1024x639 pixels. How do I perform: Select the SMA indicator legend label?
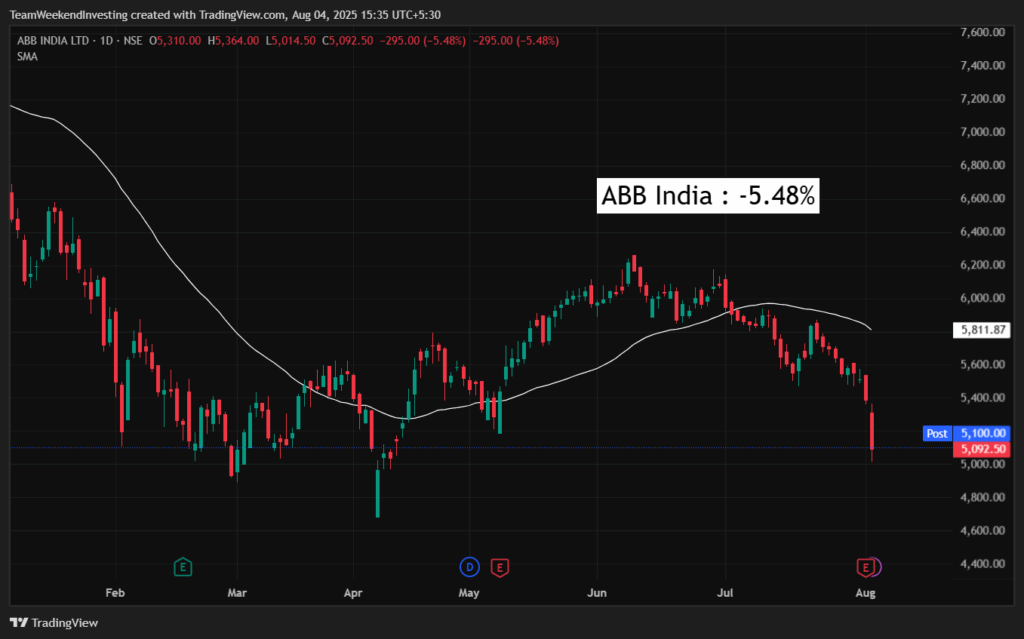coord(27,57)
